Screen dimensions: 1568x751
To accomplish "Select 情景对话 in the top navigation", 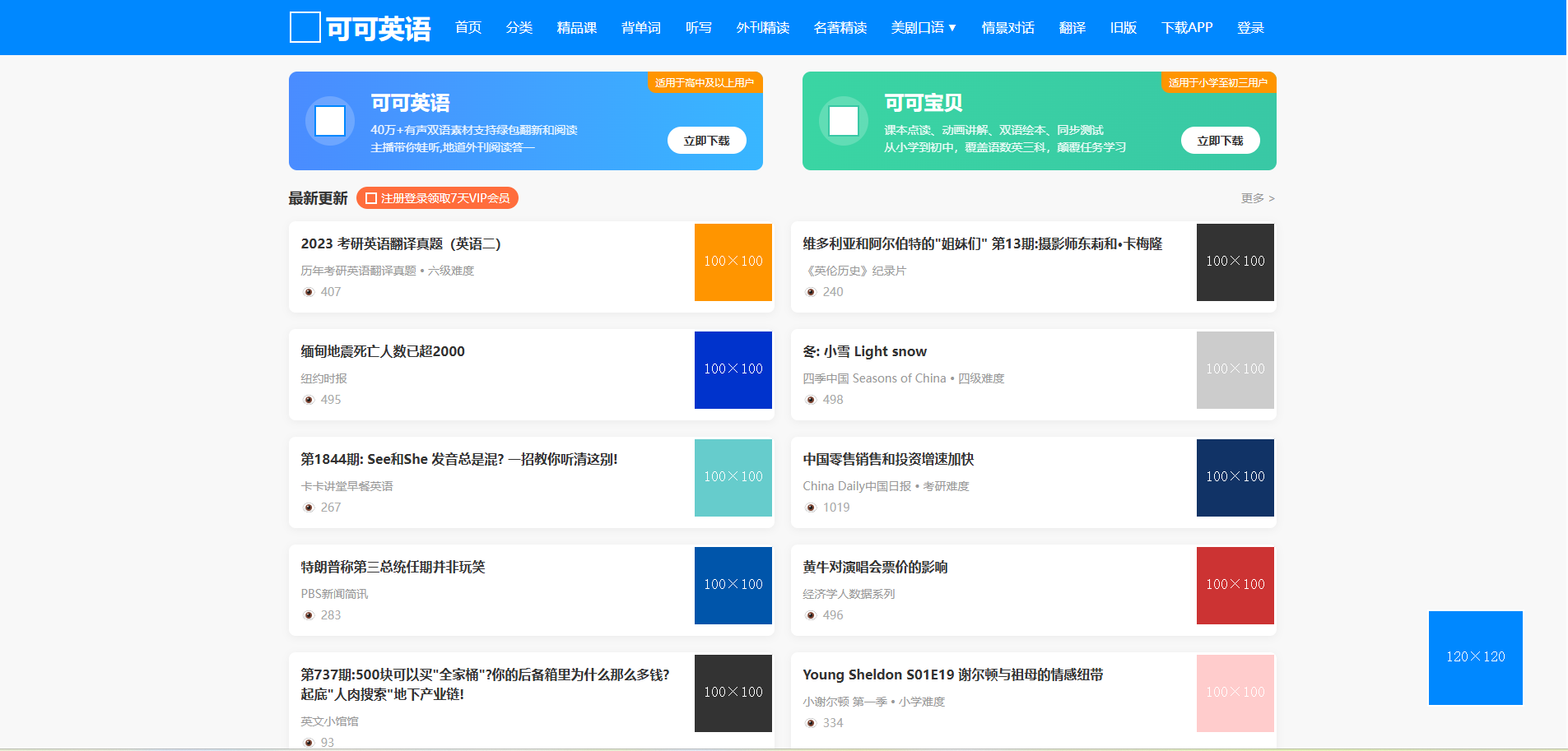I will pos(1007,28).
